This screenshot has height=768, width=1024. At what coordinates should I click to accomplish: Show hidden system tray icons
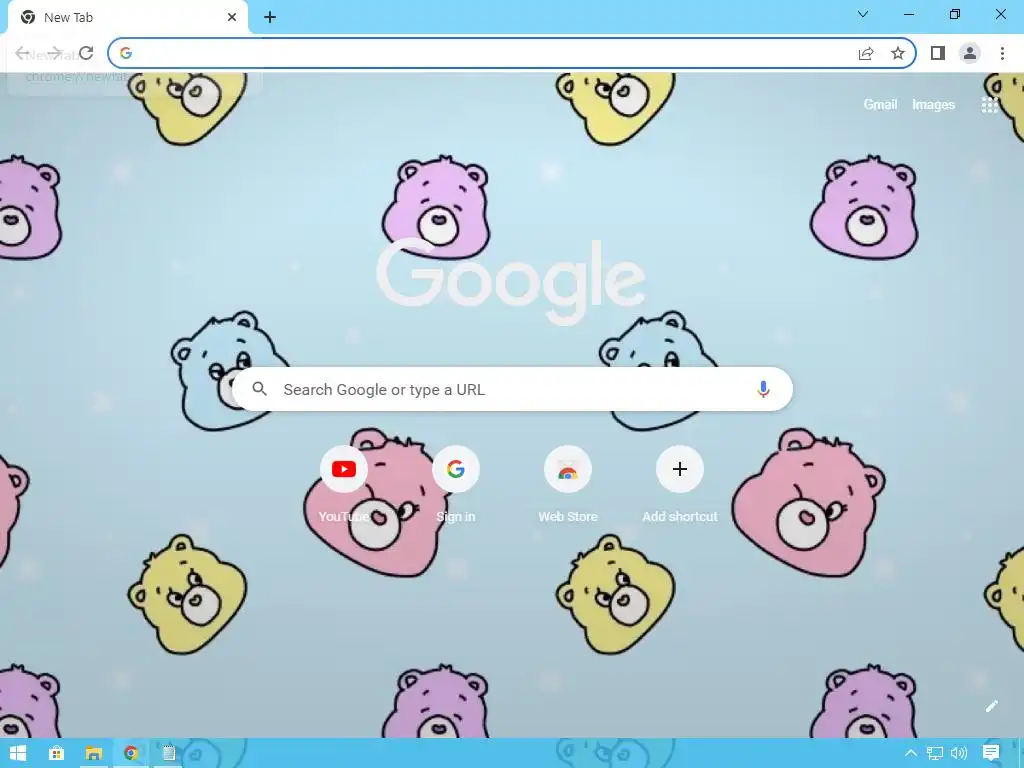[x=910, y=753]
